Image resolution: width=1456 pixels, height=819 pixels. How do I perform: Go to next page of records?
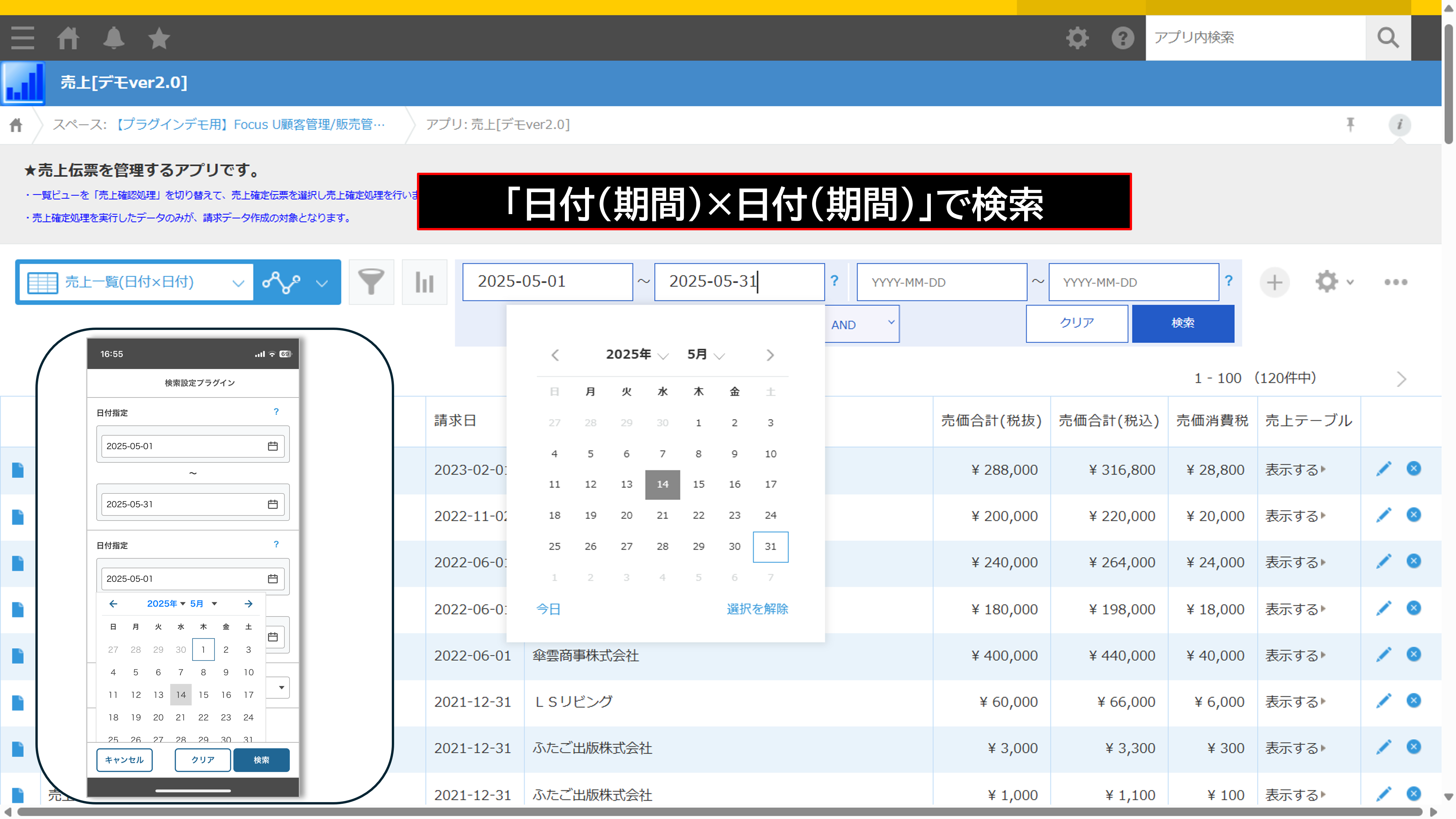click(1401, 379)
